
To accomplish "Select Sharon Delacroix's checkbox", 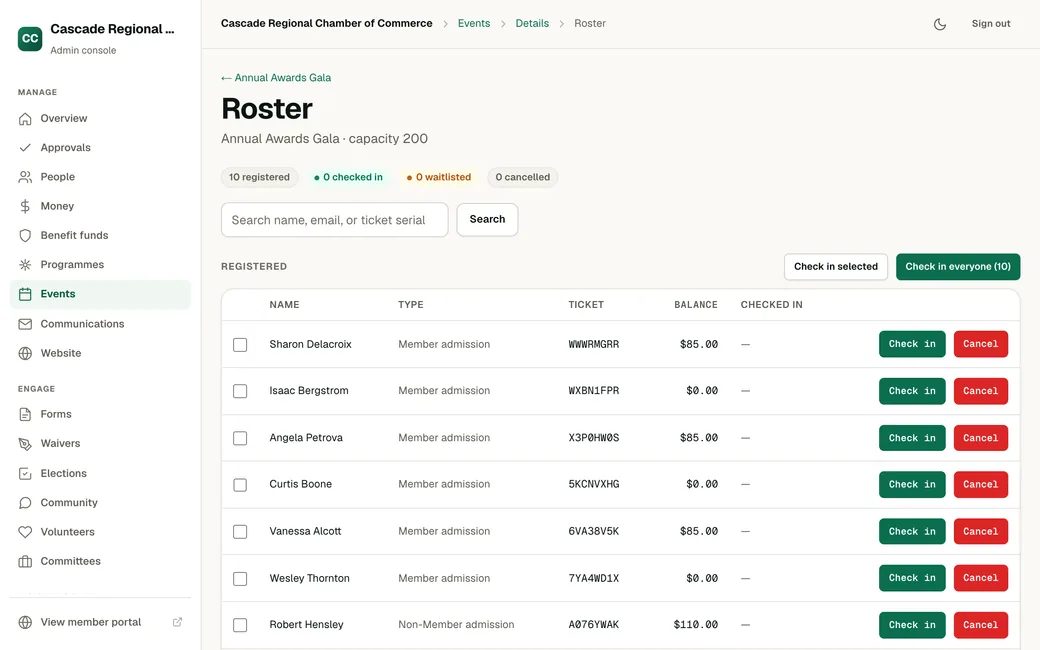I will coord(240,345).
